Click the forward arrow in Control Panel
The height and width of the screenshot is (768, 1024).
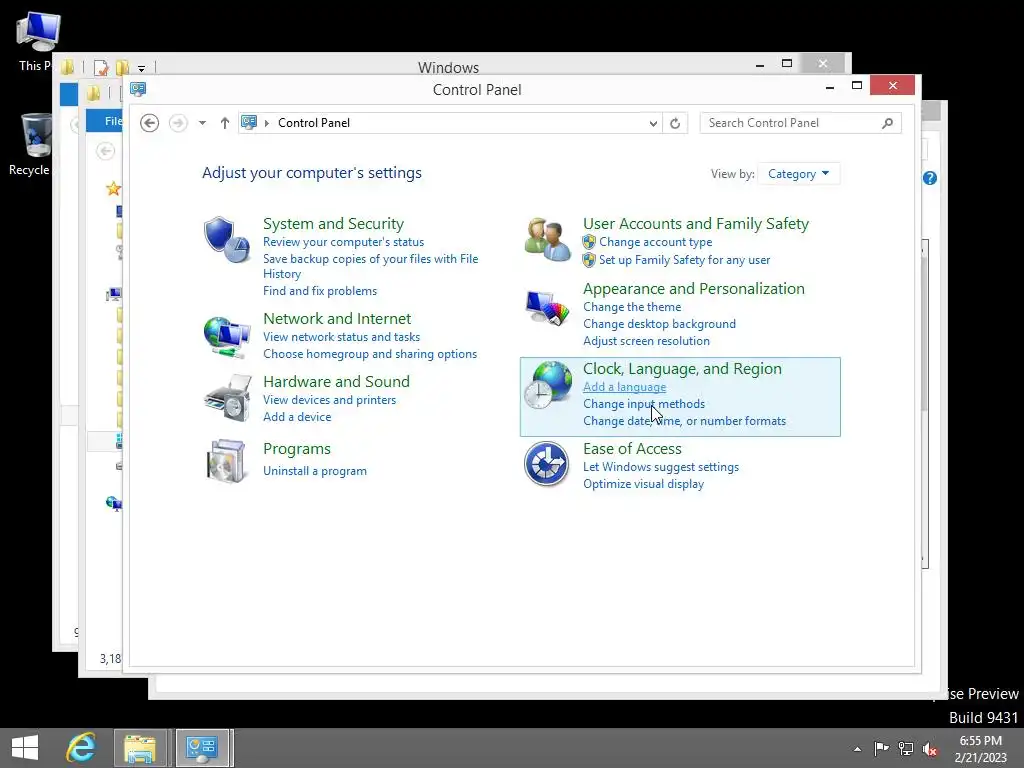(178, 123)
